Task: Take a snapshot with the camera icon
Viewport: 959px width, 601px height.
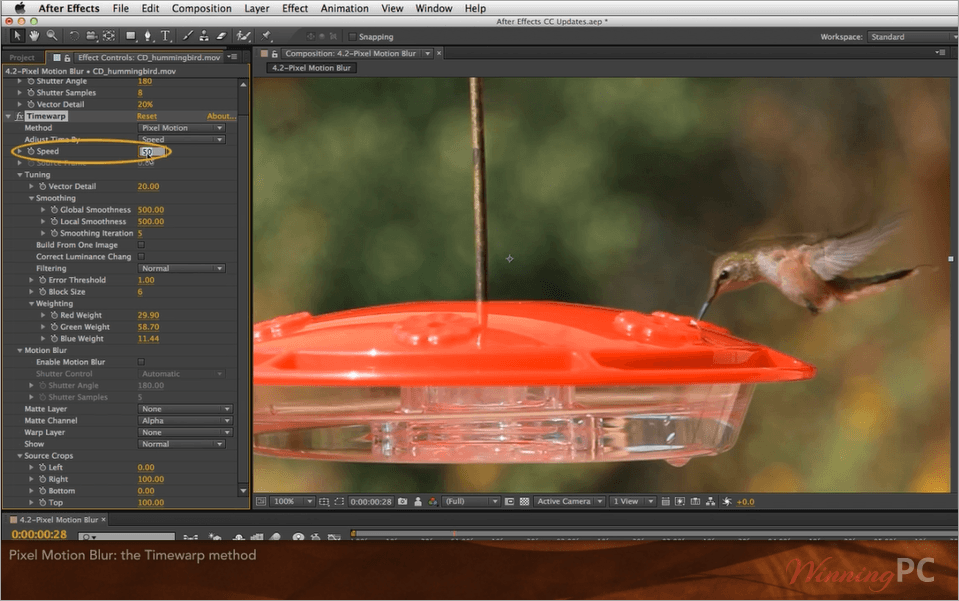Action: click(x=402, y=501)
